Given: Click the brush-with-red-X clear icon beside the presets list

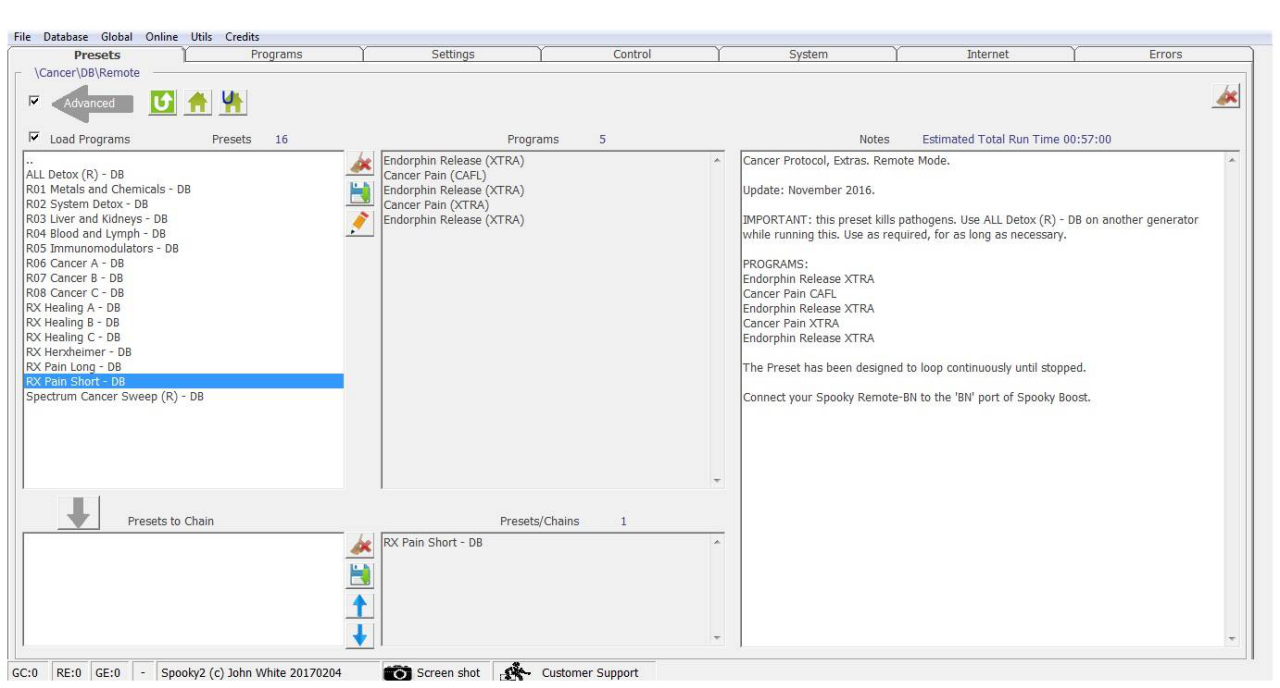Looking at the screenshot, I should click(358, 165).
